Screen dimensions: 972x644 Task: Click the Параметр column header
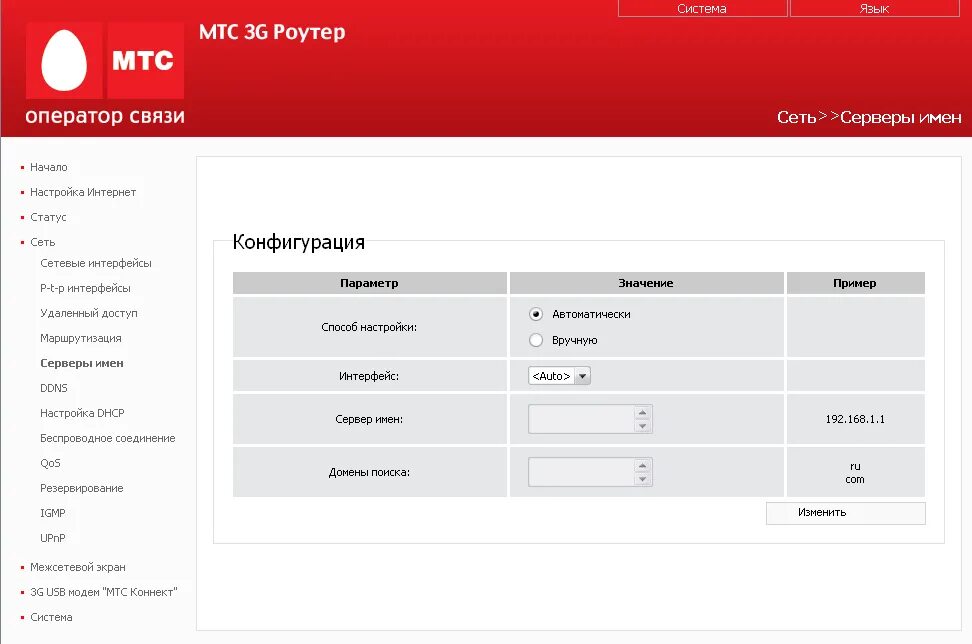pos(369,283)
